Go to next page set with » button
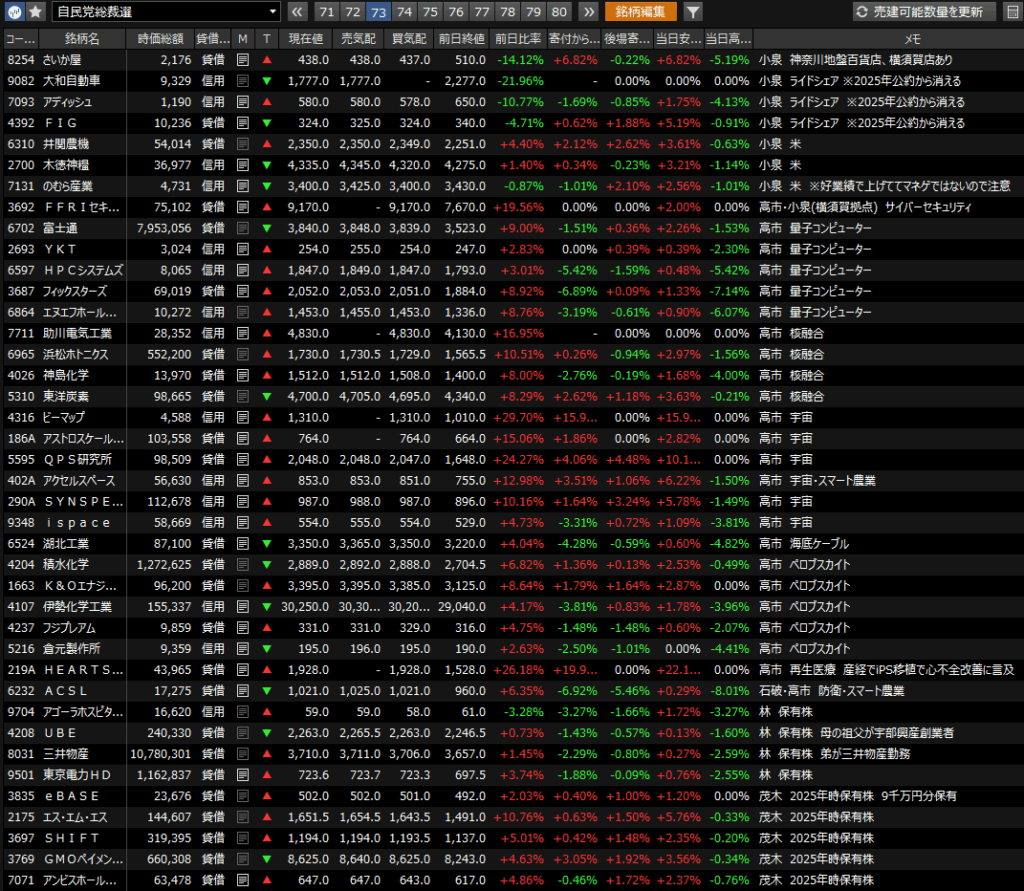Viewport: 1024px width, 891px height. coord(589,12)
